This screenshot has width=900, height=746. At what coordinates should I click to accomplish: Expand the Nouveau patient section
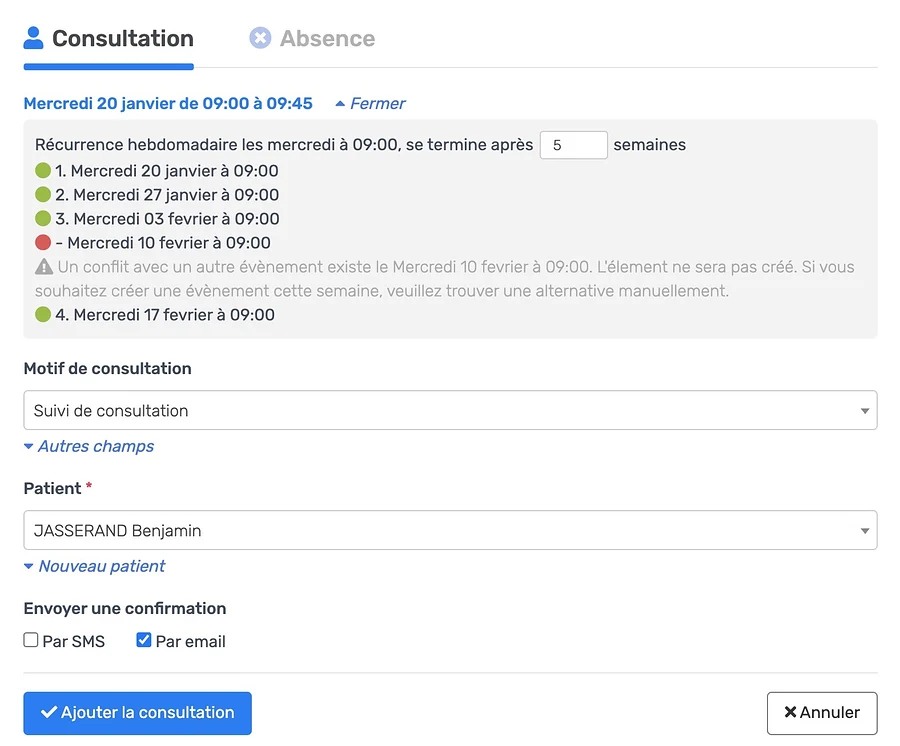pos(95,566)
